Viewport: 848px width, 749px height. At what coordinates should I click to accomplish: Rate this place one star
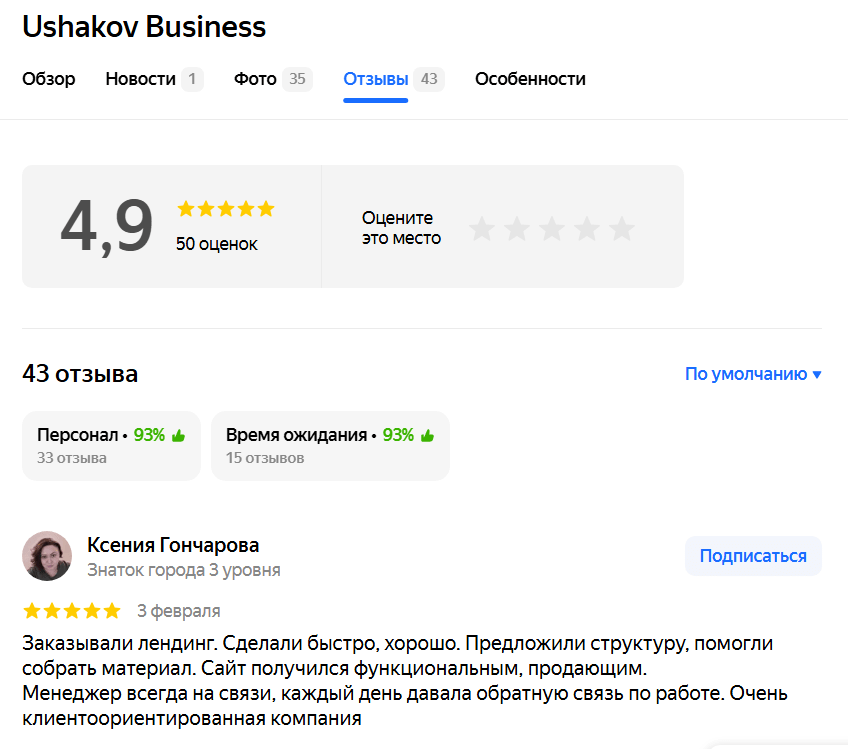pos(482,228)
